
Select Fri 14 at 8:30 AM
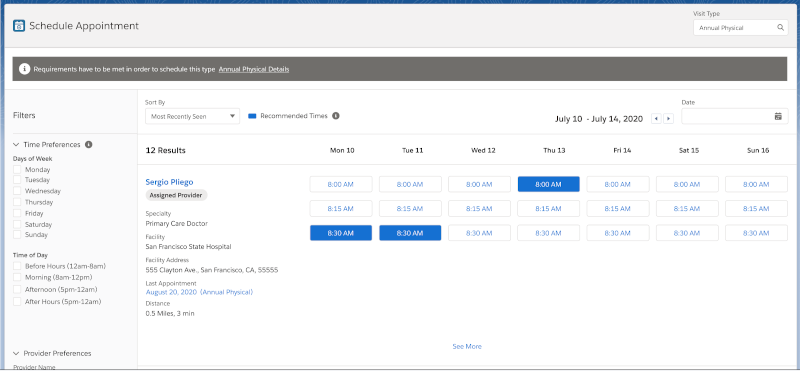618,233
